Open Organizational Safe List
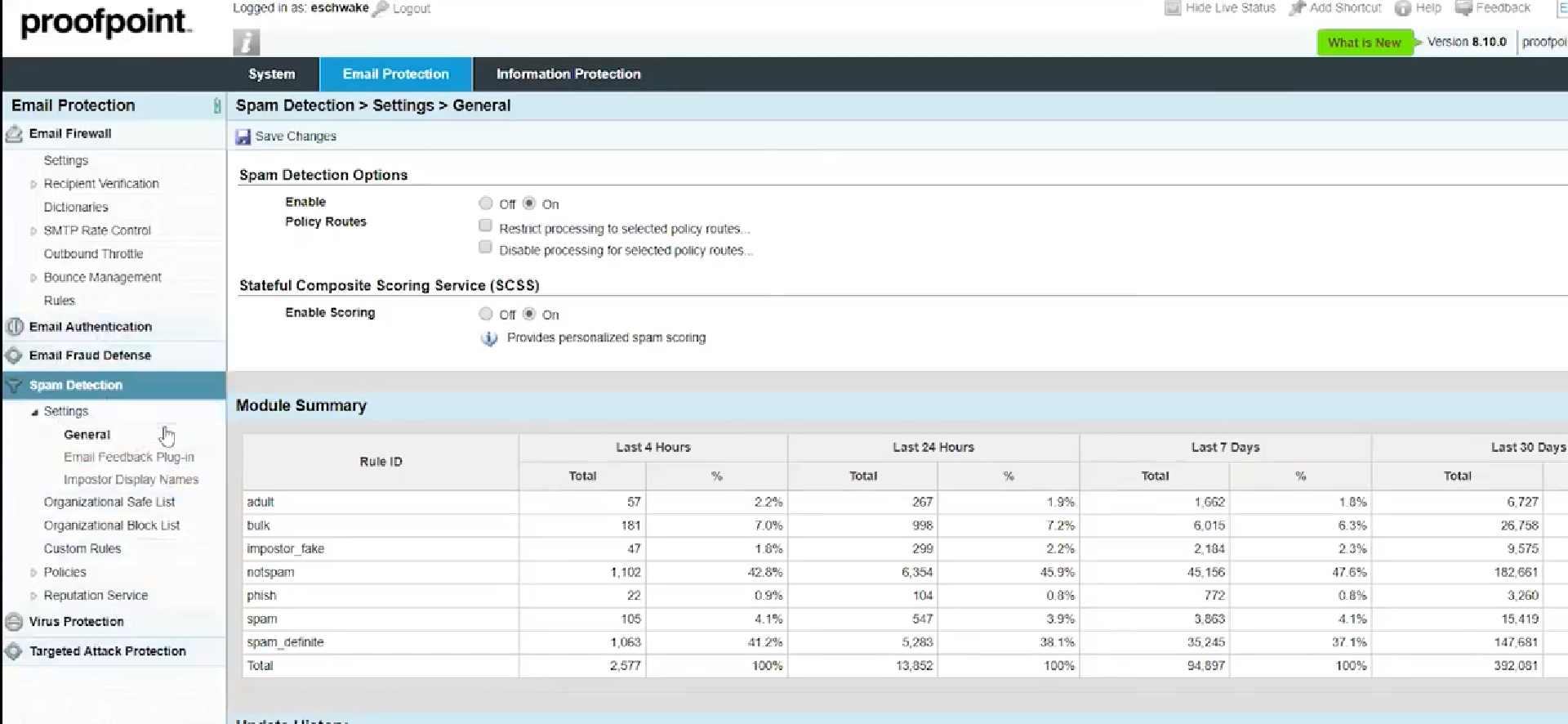Viewport: 1568px width, 724px height. click(109, 503)
